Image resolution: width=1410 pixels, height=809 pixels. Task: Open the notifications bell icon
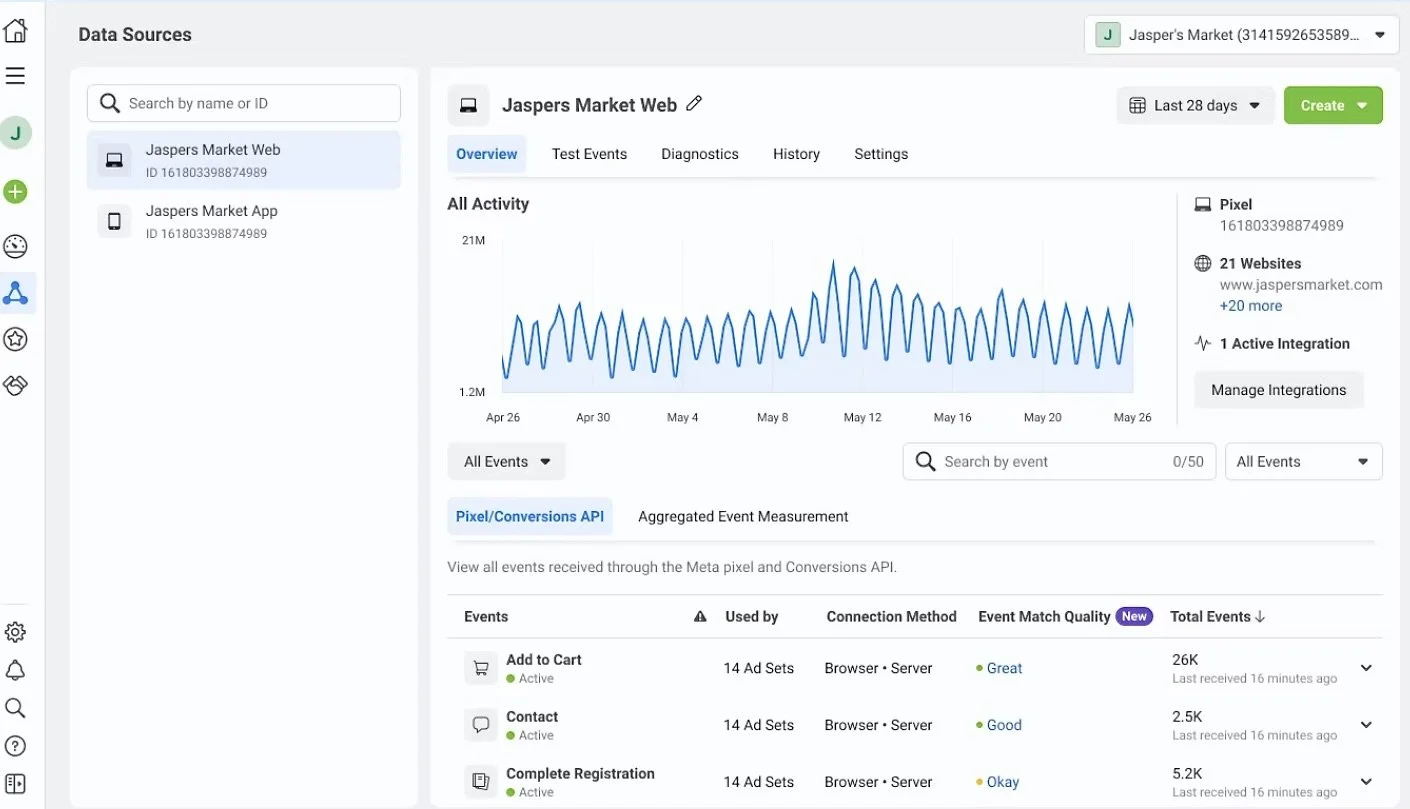[15, 670]
